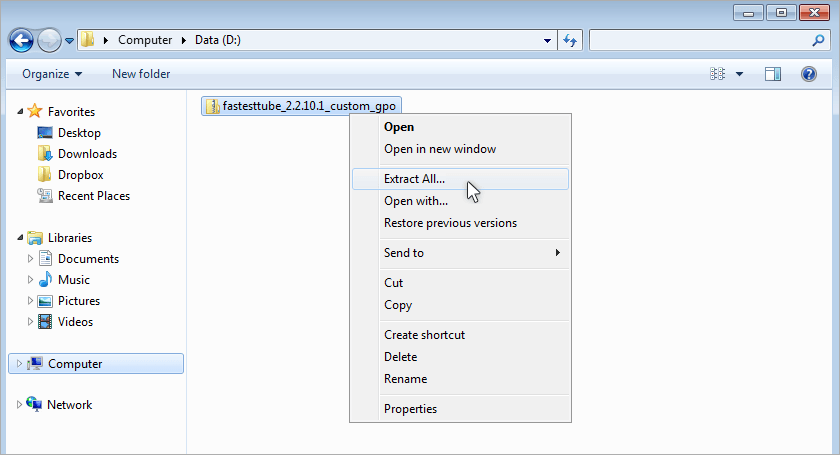Screen dimensions: 840x455
Task: Click the New folder button
Action: [x=141, y=74]
